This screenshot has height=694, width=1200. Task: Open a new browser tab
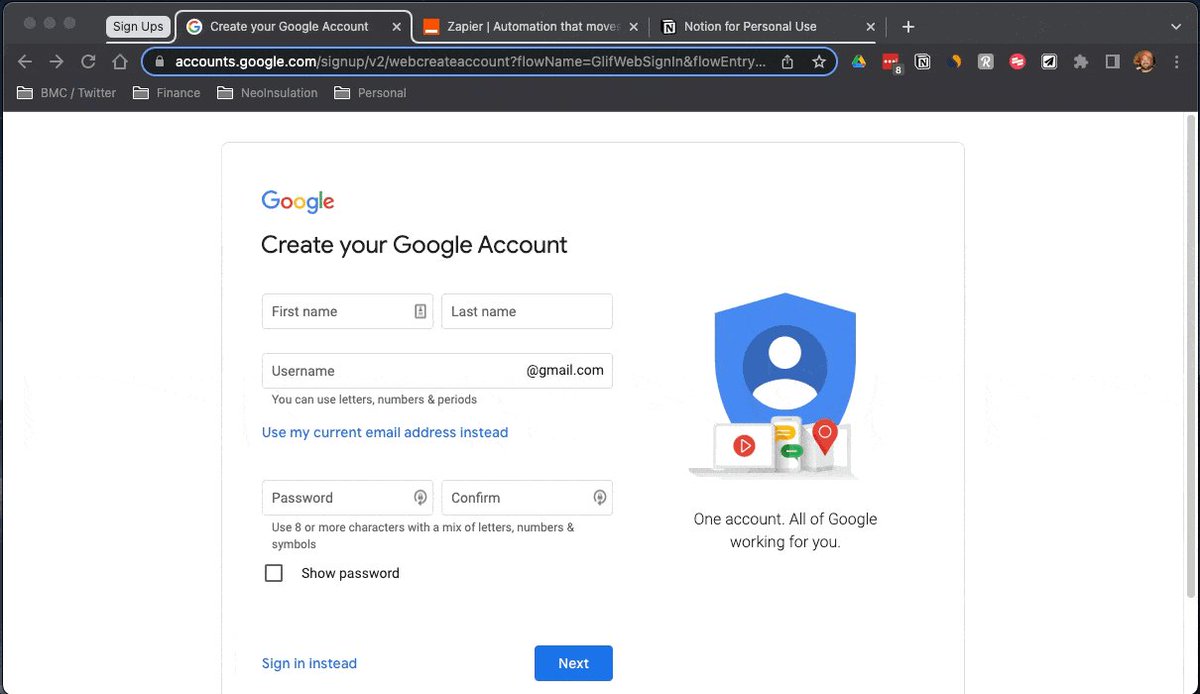(908, 27)
